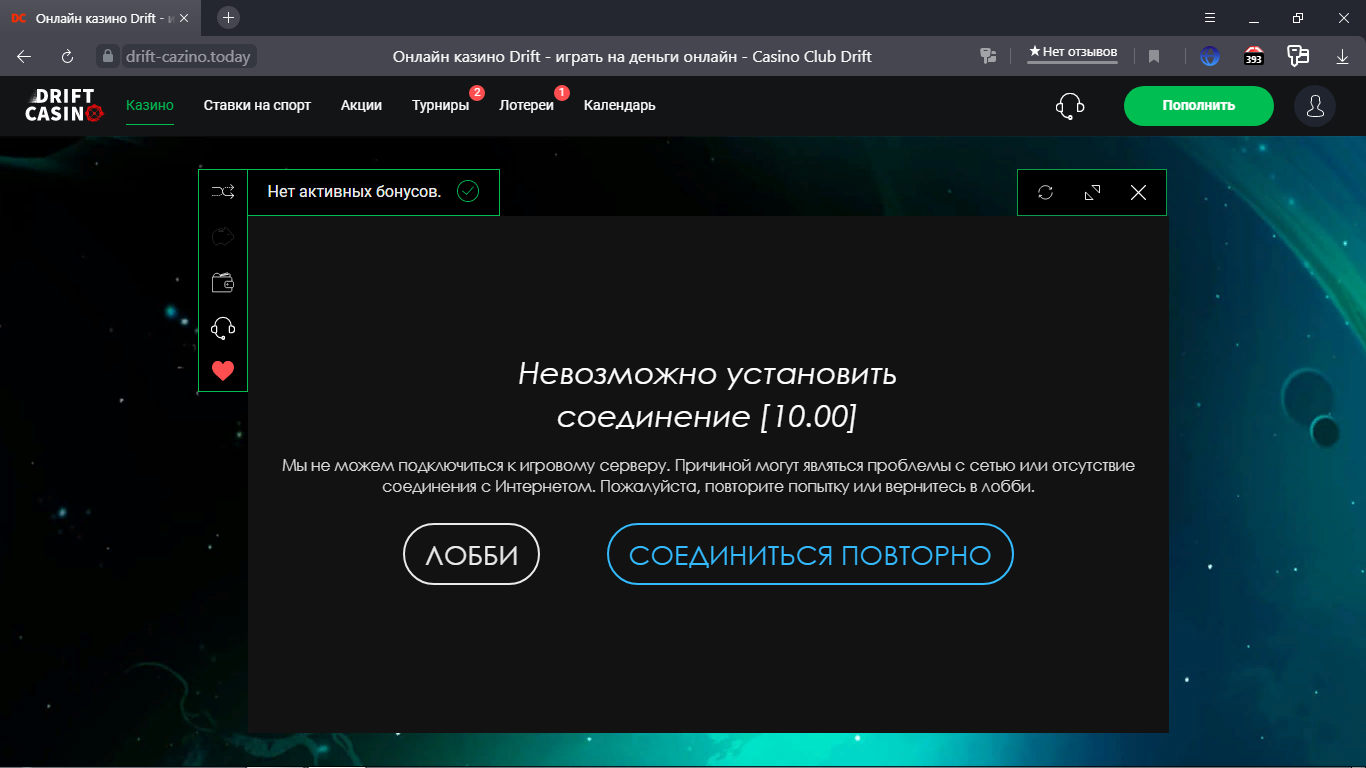Open the Турниры menu item
The height and width of the screenshot is (768, 1366).
(x=440, y=105)
